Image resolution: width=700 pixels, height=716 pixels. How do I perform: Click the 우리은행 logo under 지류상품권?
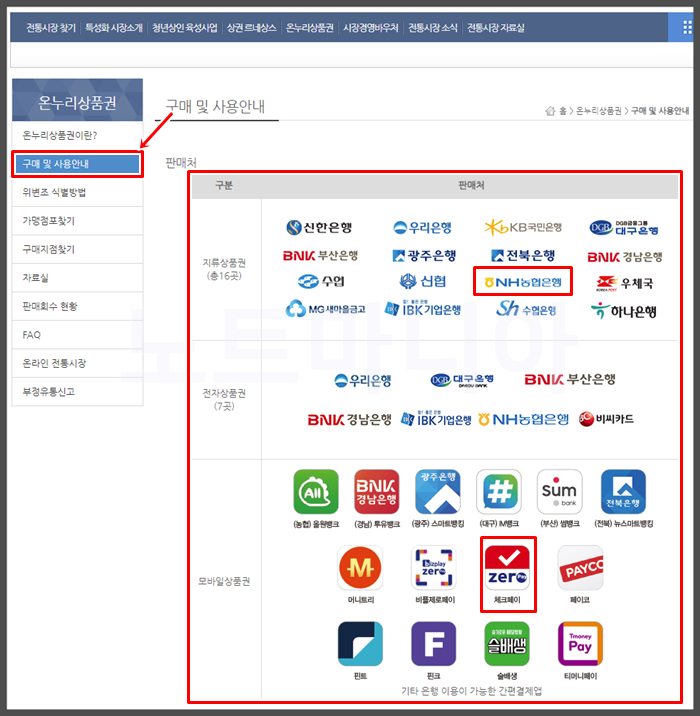pyautogui.click(x=422, y=227)
